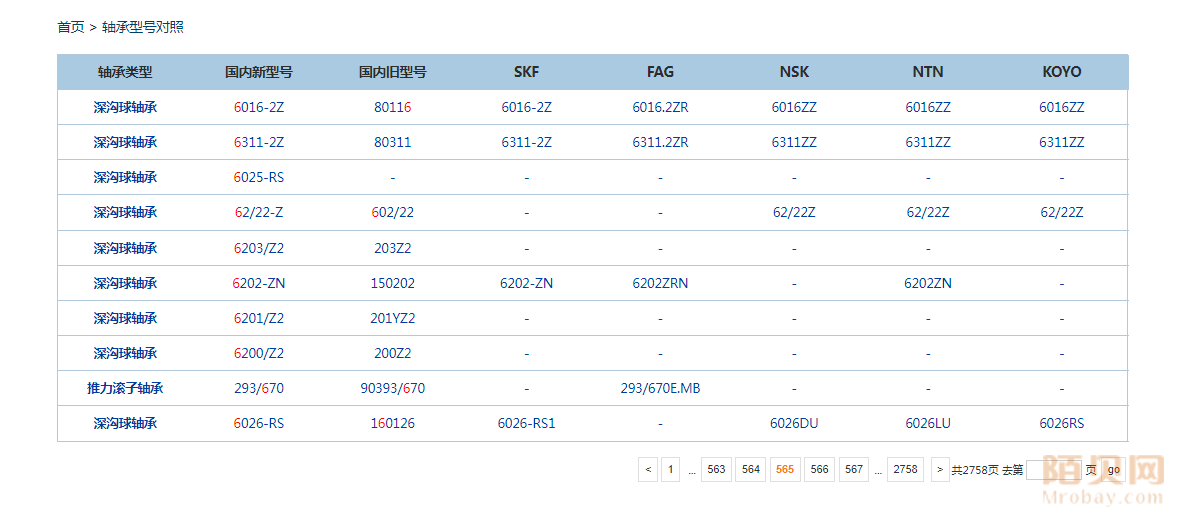The image size is (1187, 519).
Task: Go to next page arrow
Action: pyautogui.click(x=940, y=469)
